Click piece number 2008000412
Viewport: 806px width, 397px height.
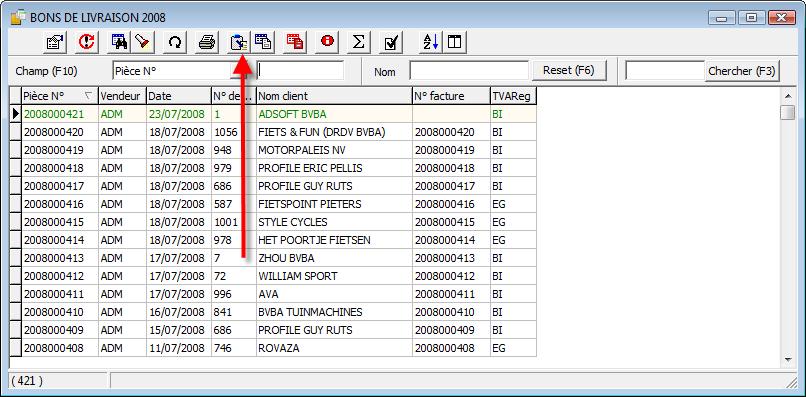(x=53, y=276)
